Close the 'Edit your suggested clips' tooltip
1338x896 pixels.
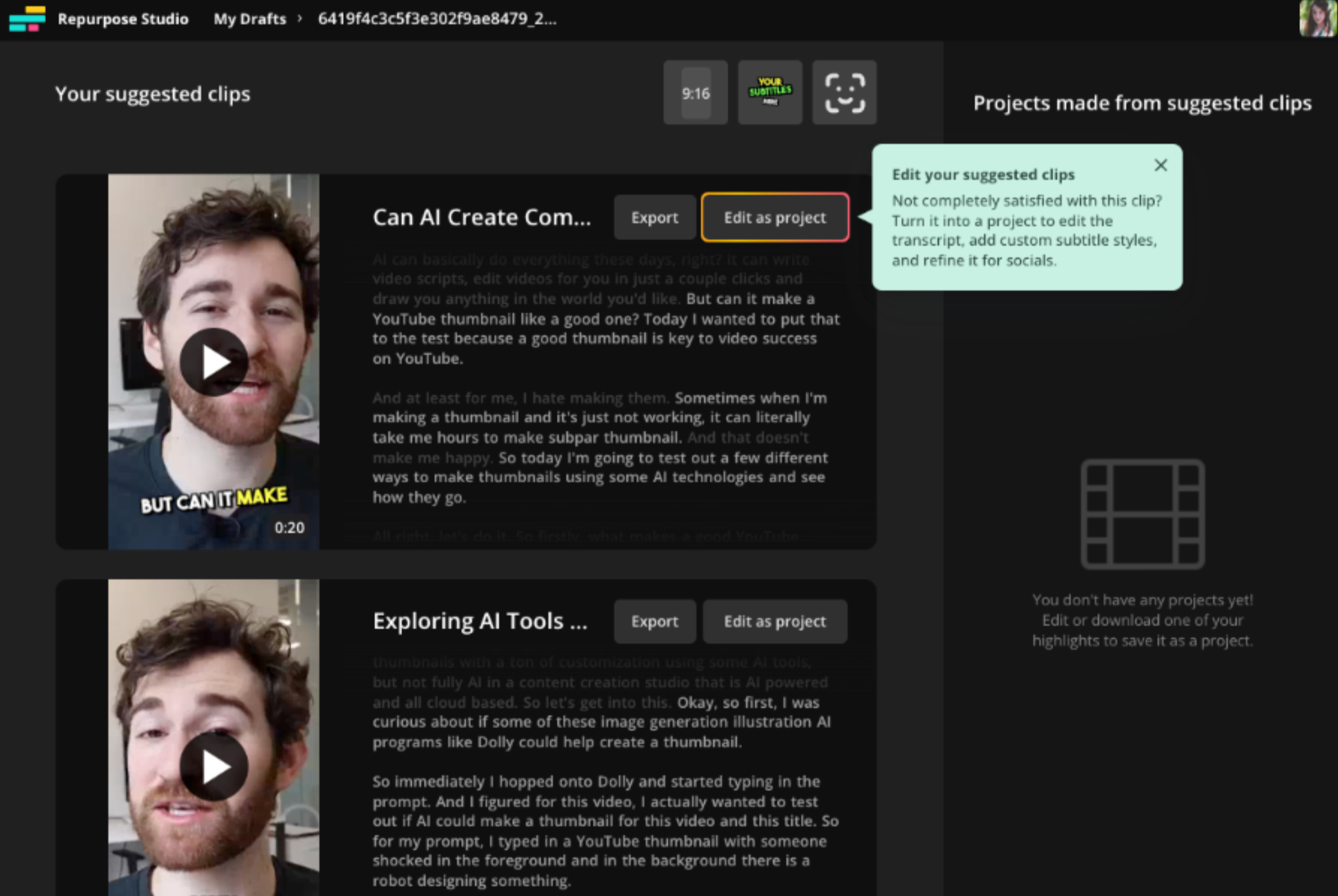click(x=1160, y=165)
